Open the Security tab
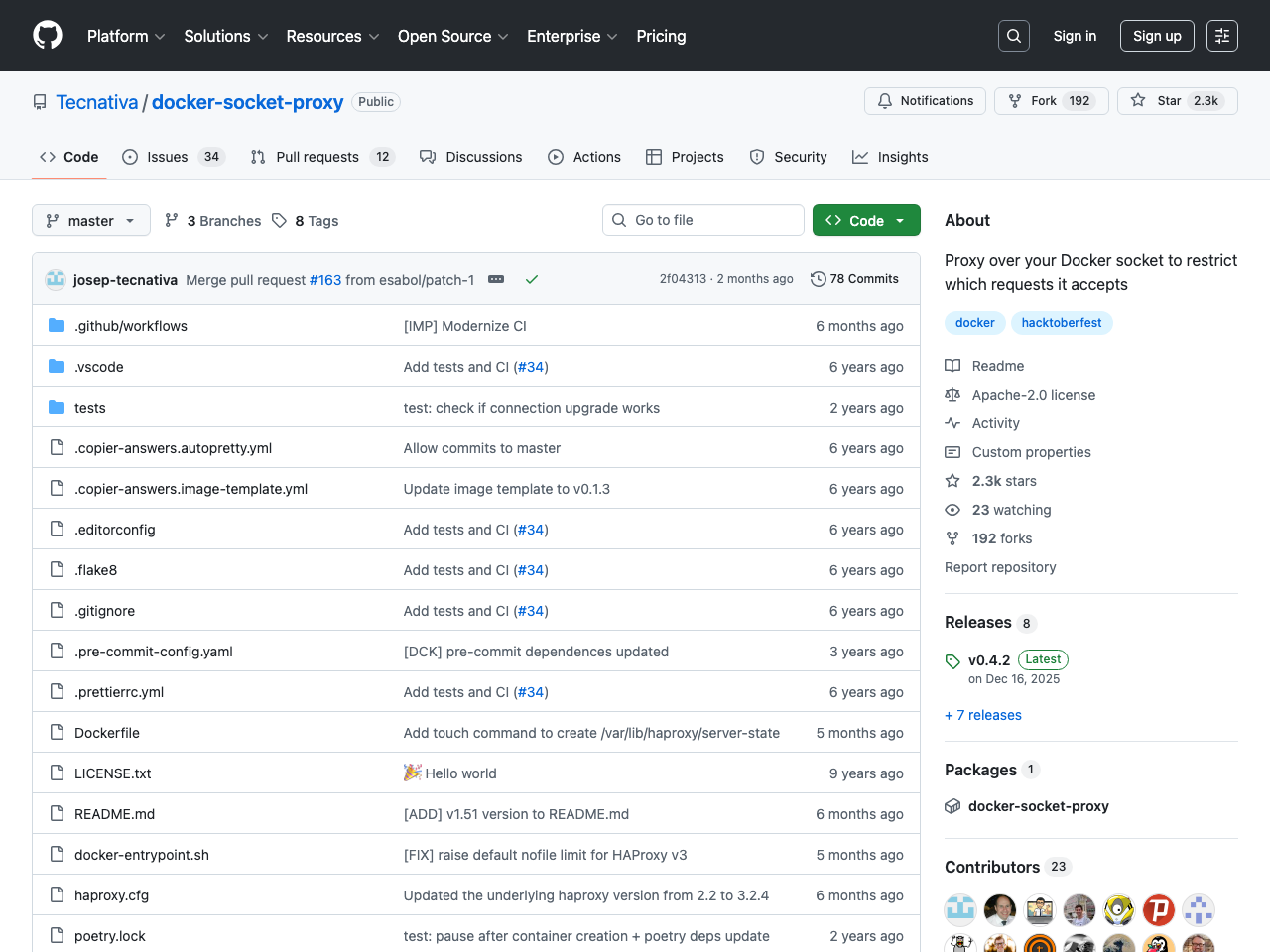Screen dimensions: 1270x952 (x=789, y=156)
